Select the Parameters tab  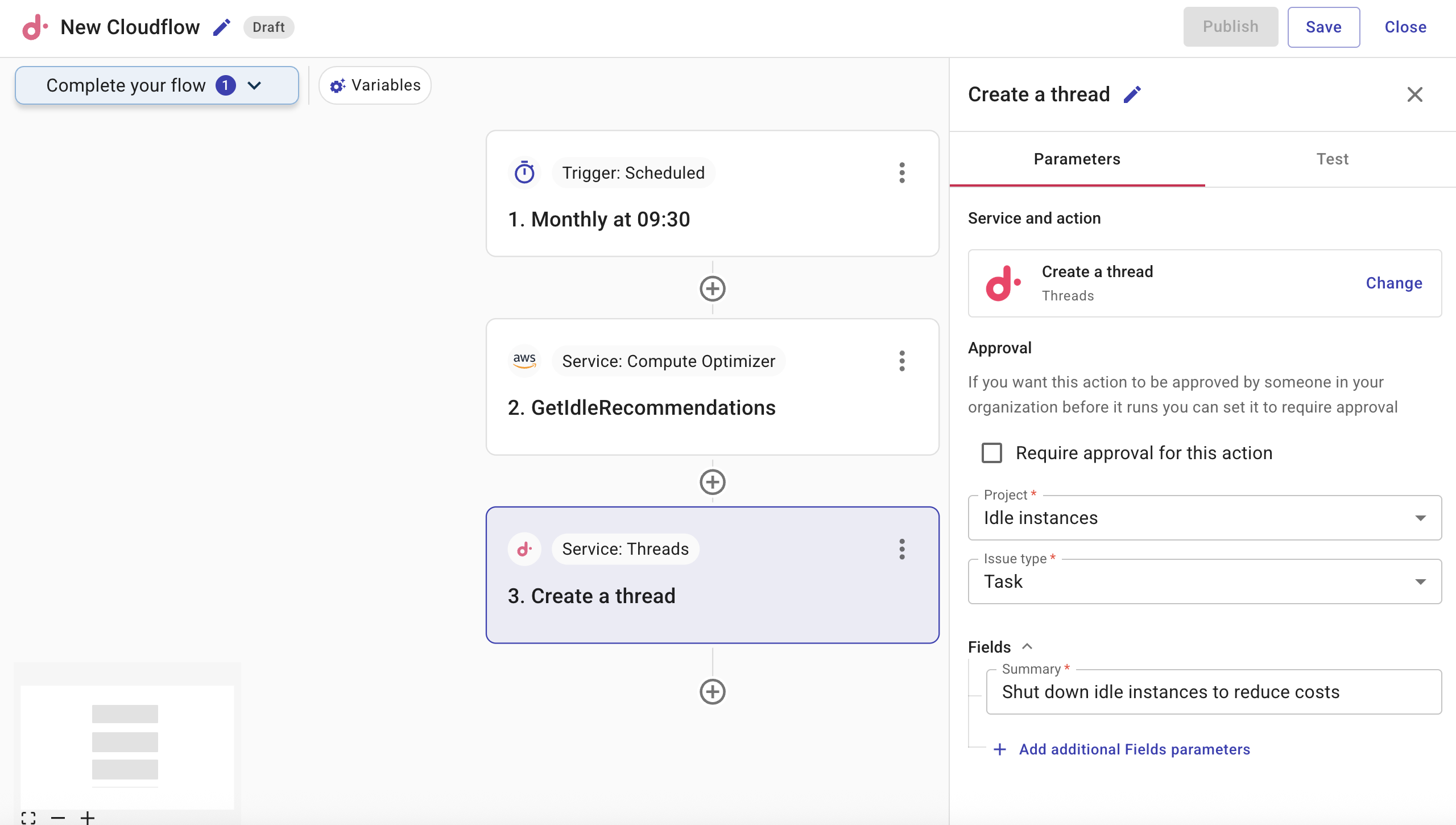(1077, 159)
